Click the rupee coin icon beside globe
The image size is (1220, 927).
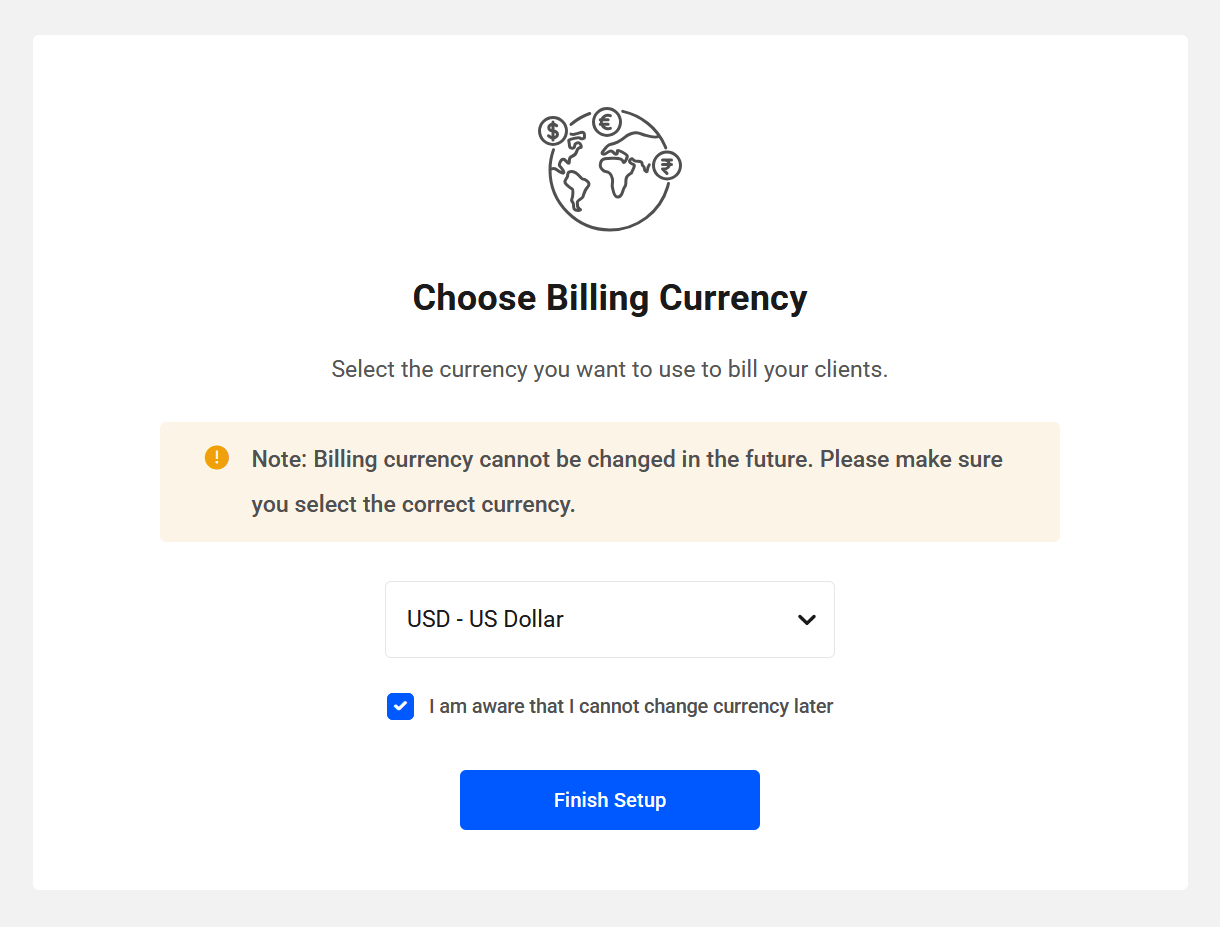pyautogui.click(x=667, y=165)
